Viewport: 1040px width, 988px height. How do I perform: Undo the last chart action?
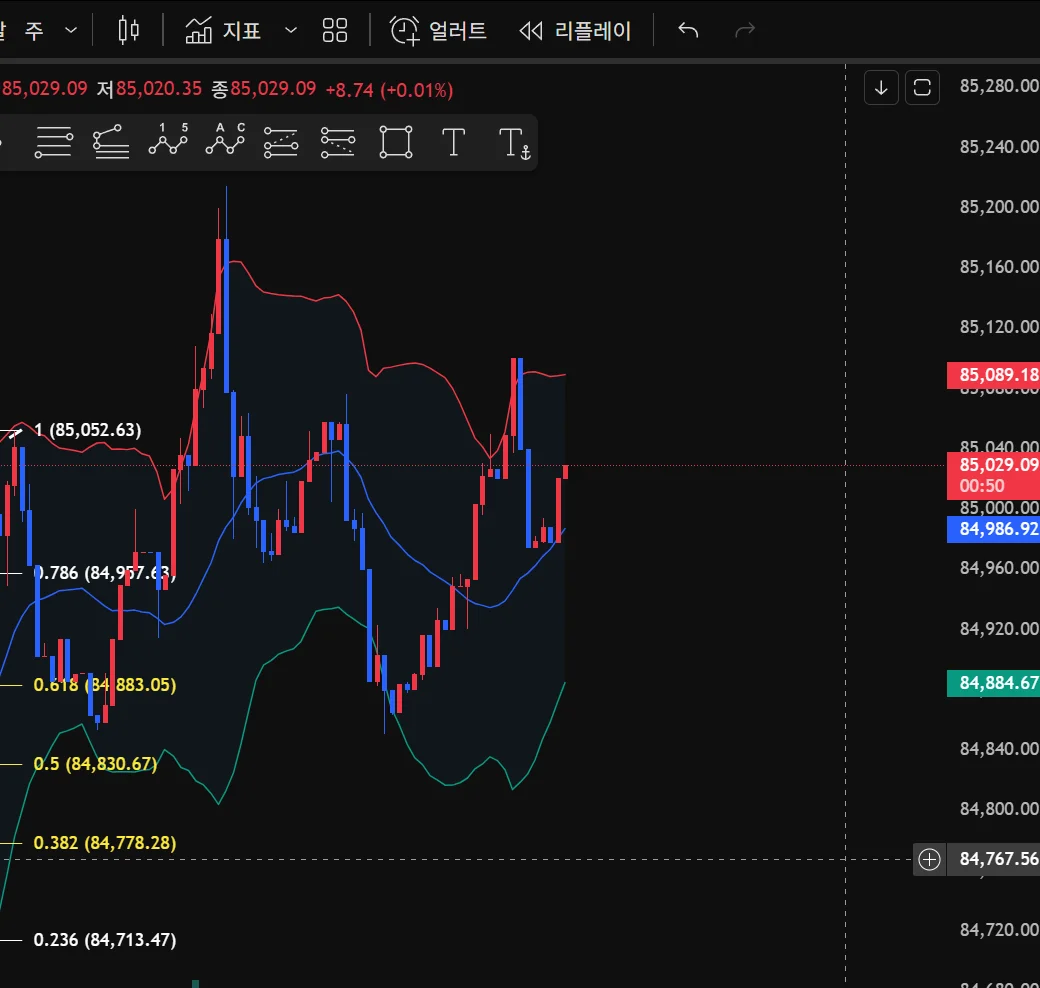tap(688, 31)
